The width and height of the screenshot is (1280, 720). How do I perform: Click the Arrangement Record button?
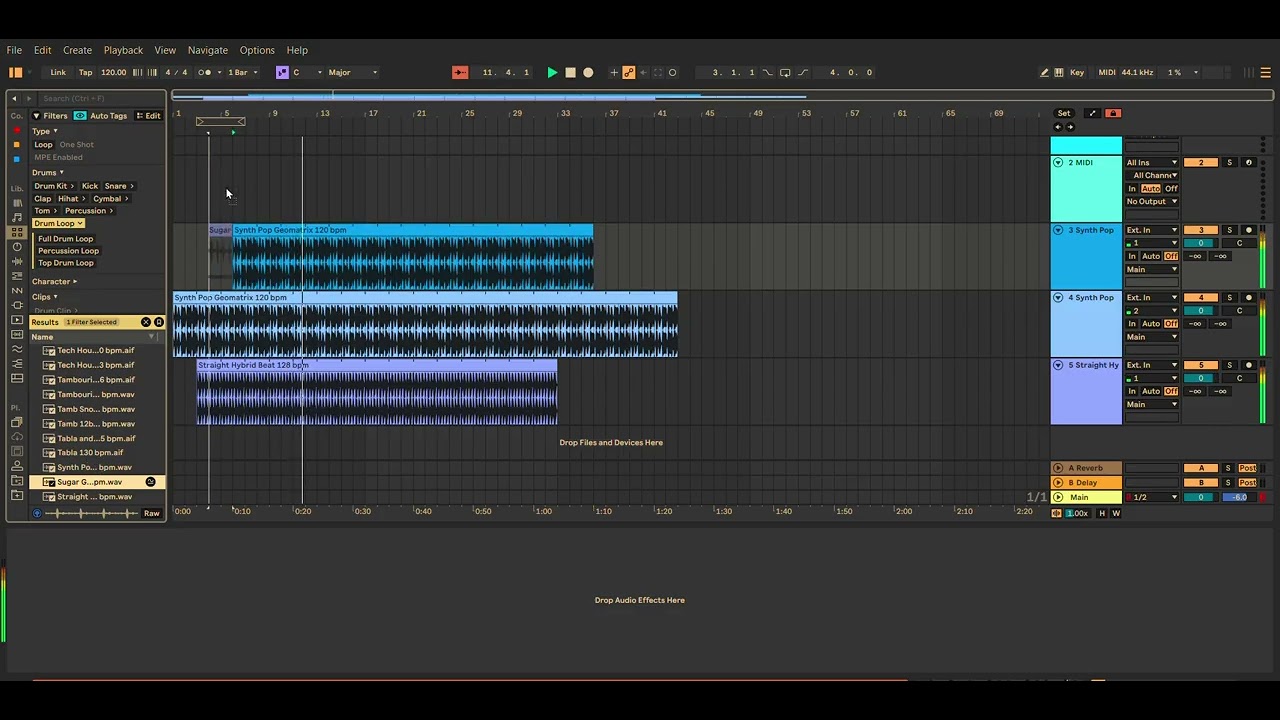click(x=588, y=72)
